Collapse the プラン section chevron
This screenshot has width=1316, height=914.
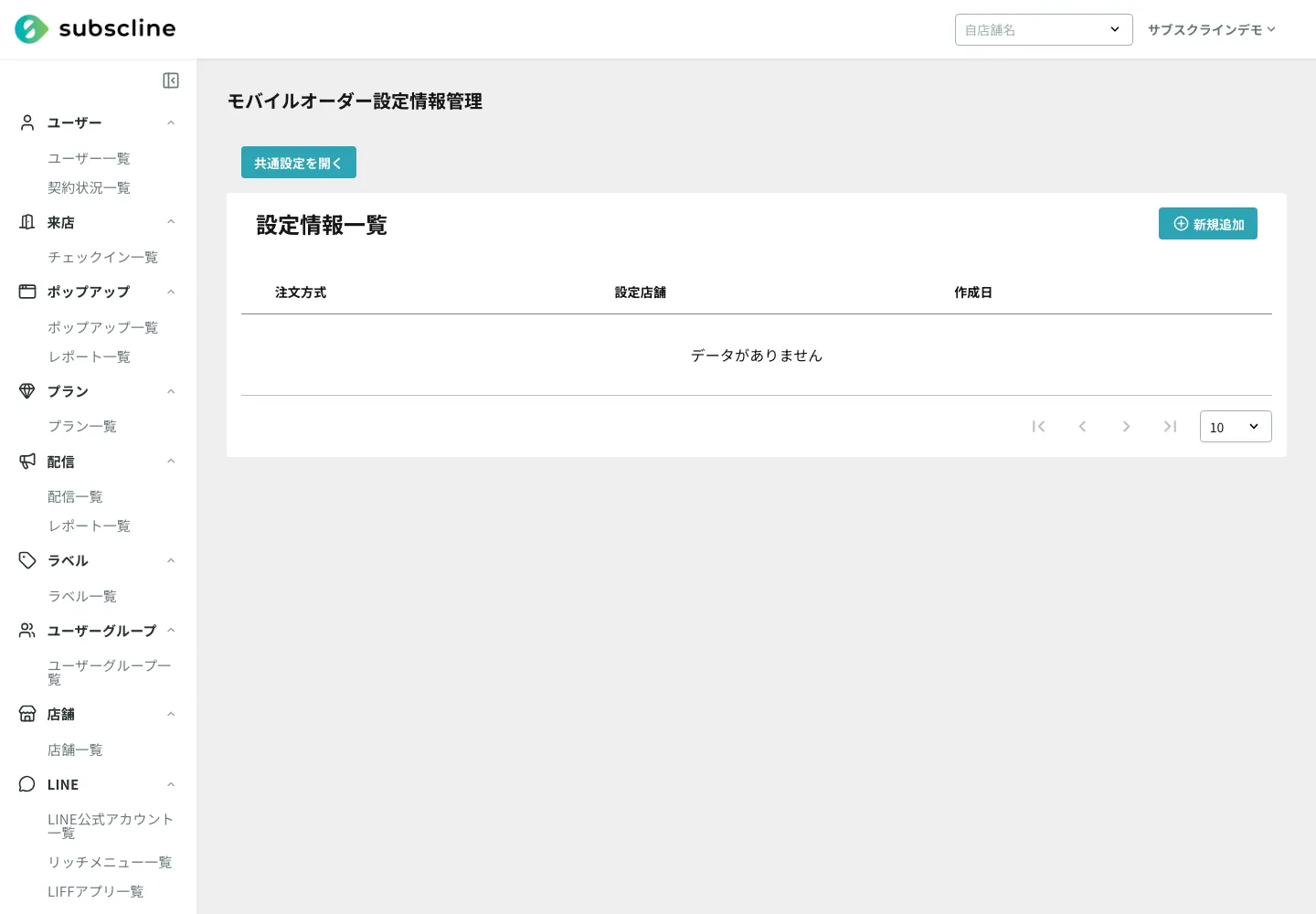[x=171, y=391]
